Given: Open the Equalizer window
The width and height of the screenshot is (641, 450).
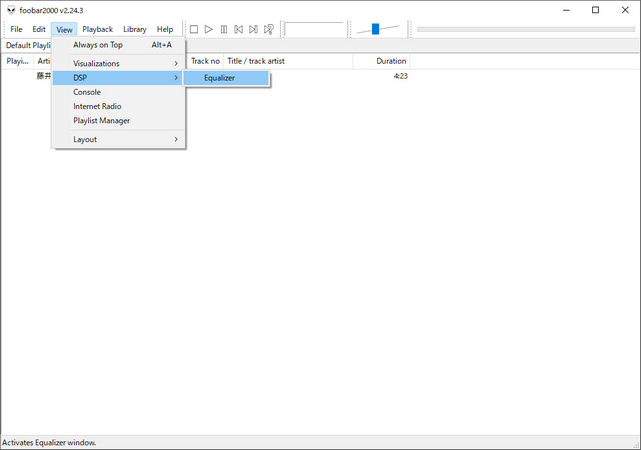Looking at the screenshot, I should pyautogui.click(x=226, y=78).
